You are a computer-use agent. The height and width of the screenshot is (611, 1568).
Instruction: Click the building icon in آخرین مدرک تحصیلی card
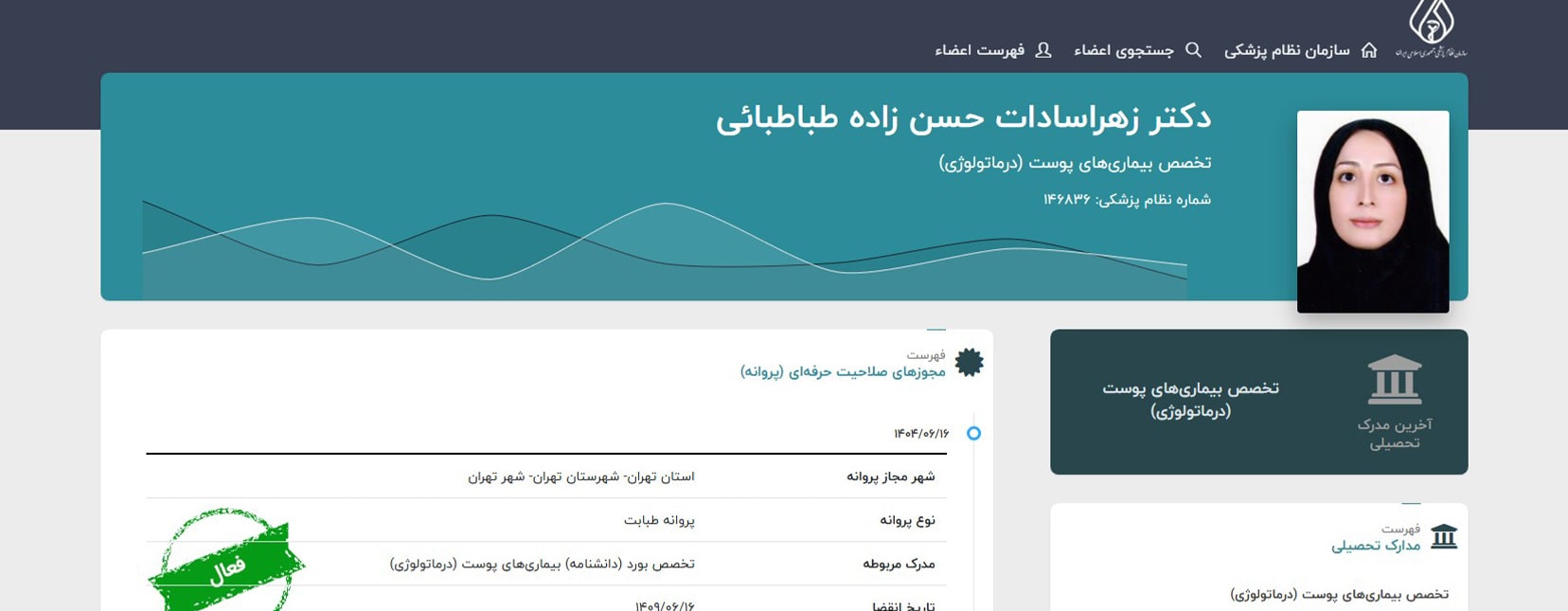[1395, 379]
